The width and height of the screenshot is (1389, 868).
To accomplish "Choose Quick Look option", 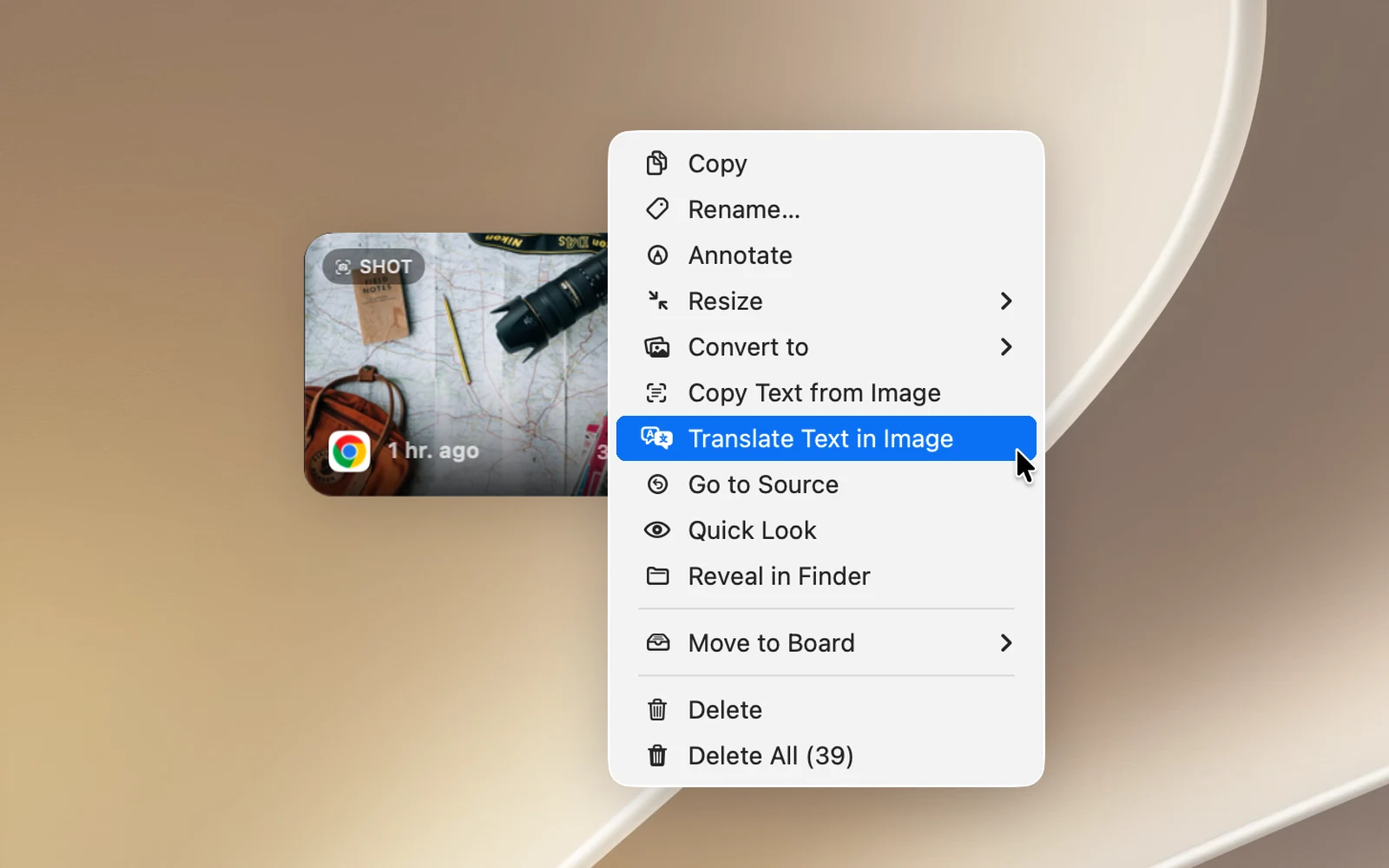I will [x=826, y=530].
